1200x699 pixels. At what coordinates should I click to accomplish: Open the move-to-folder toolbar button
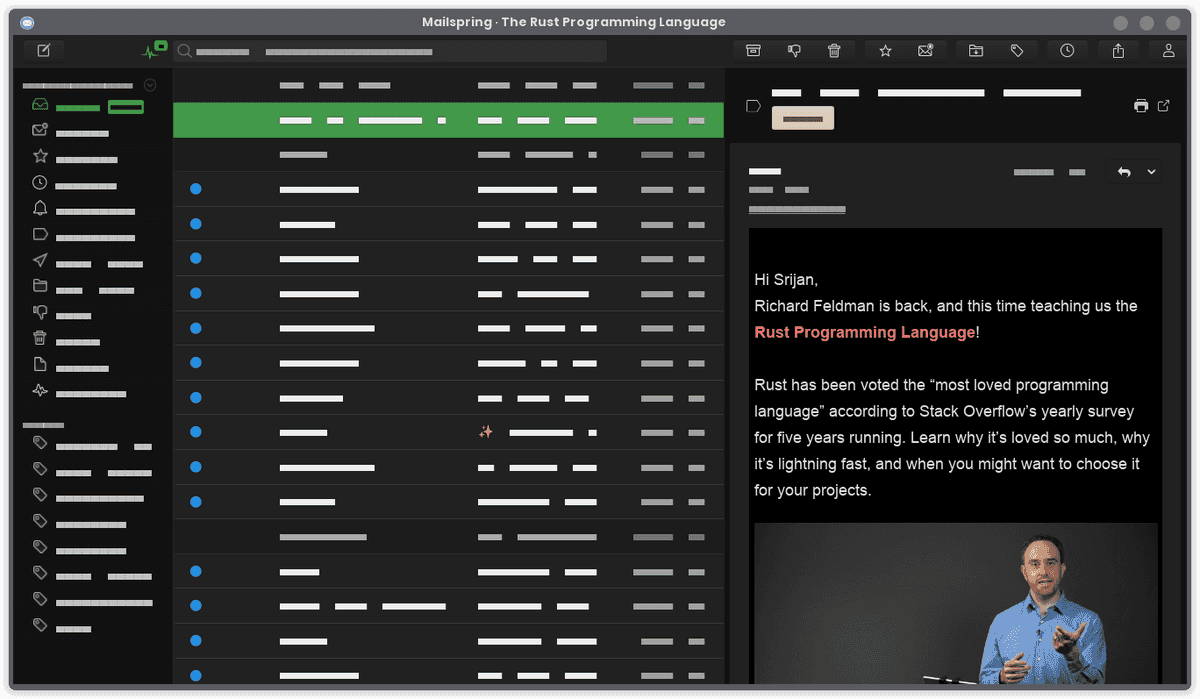click(976, 51)
